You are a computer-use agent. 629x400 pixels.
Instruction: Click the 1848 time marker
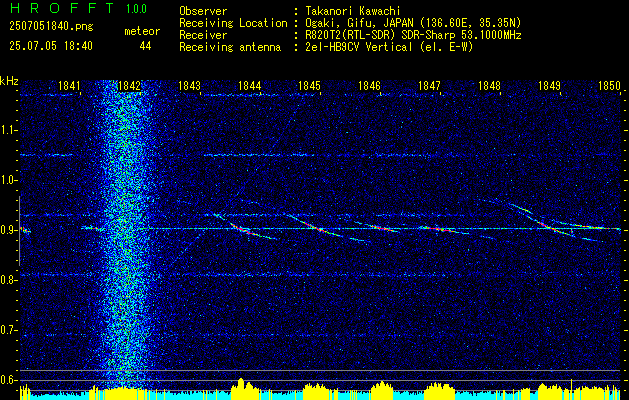click(489, 85)
